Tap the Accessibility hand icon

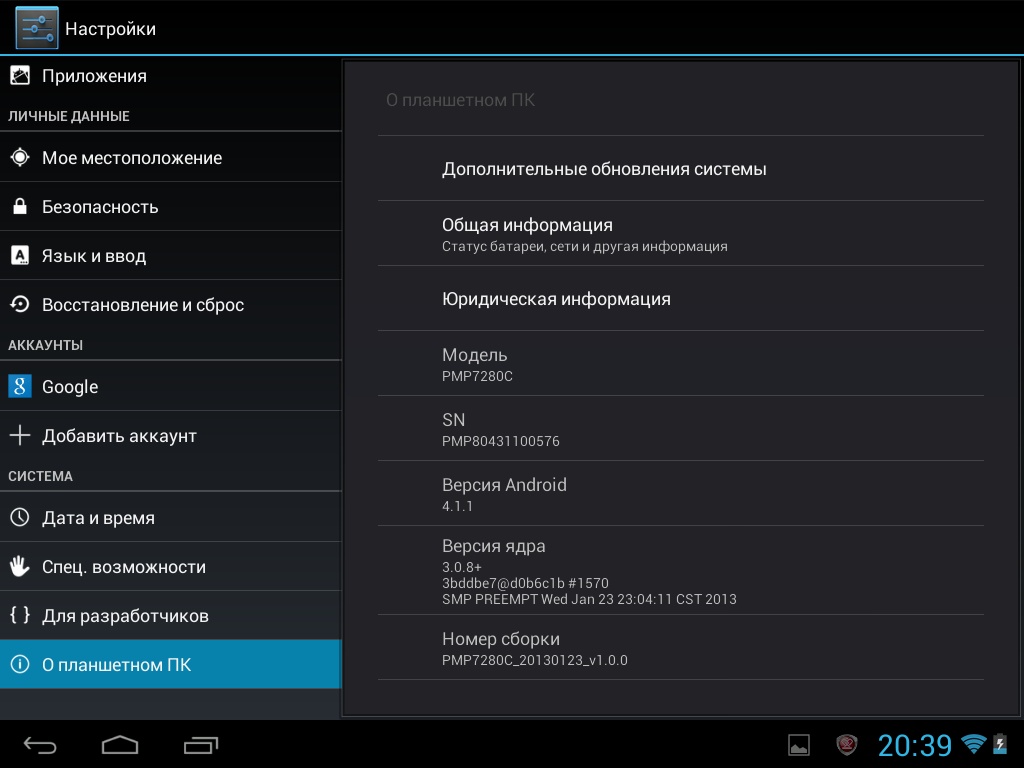pyautogui.click(x=20, y=567)
